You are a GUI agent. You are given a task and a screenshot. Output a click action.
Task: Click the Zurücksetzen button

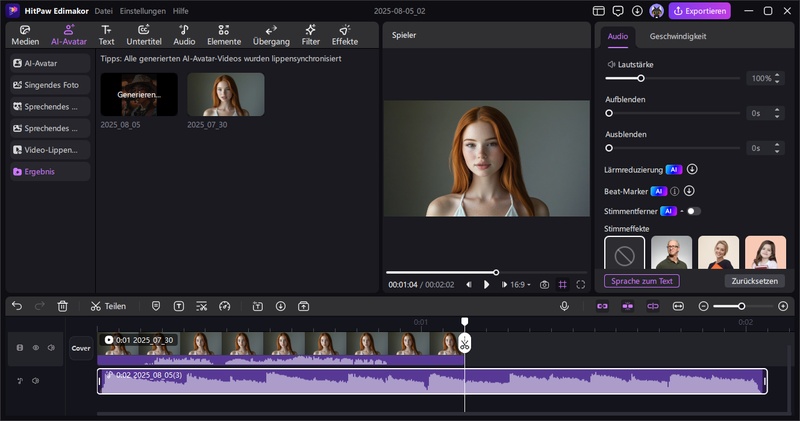(x=755, y=281)
